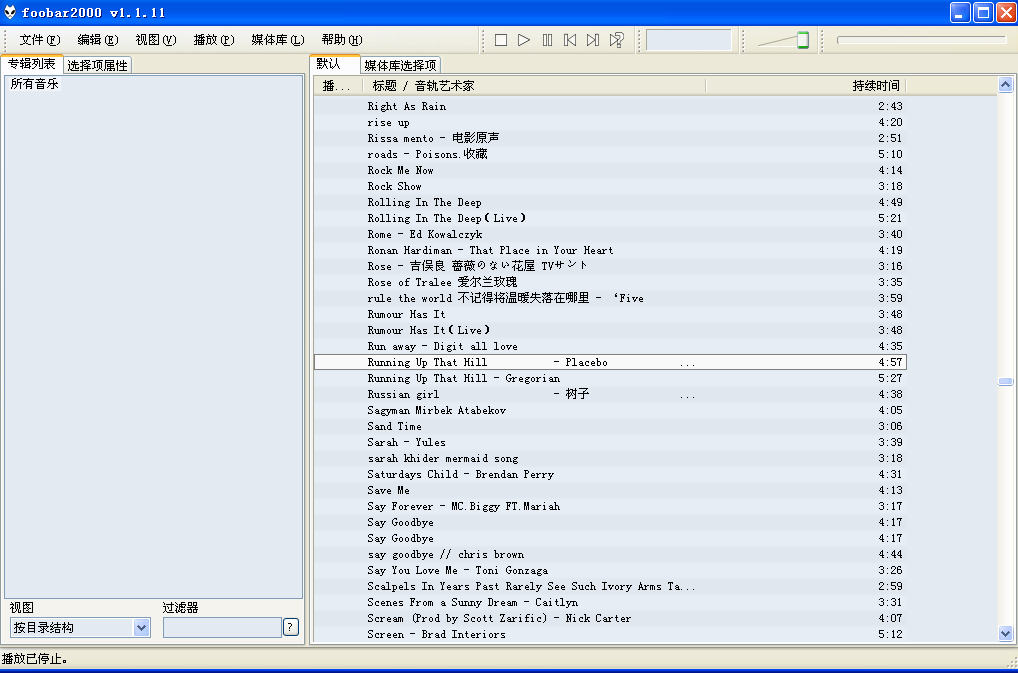
Task: Play a random track icon
Action: [x=617, y=40]
